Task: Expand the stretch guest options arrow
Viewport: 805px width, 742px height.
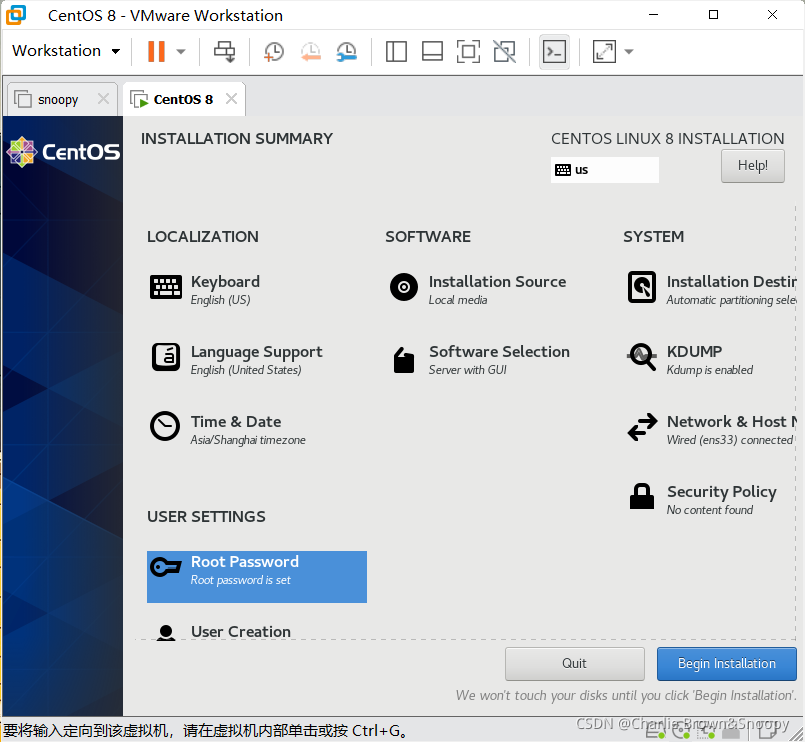Action: [629, 51]
